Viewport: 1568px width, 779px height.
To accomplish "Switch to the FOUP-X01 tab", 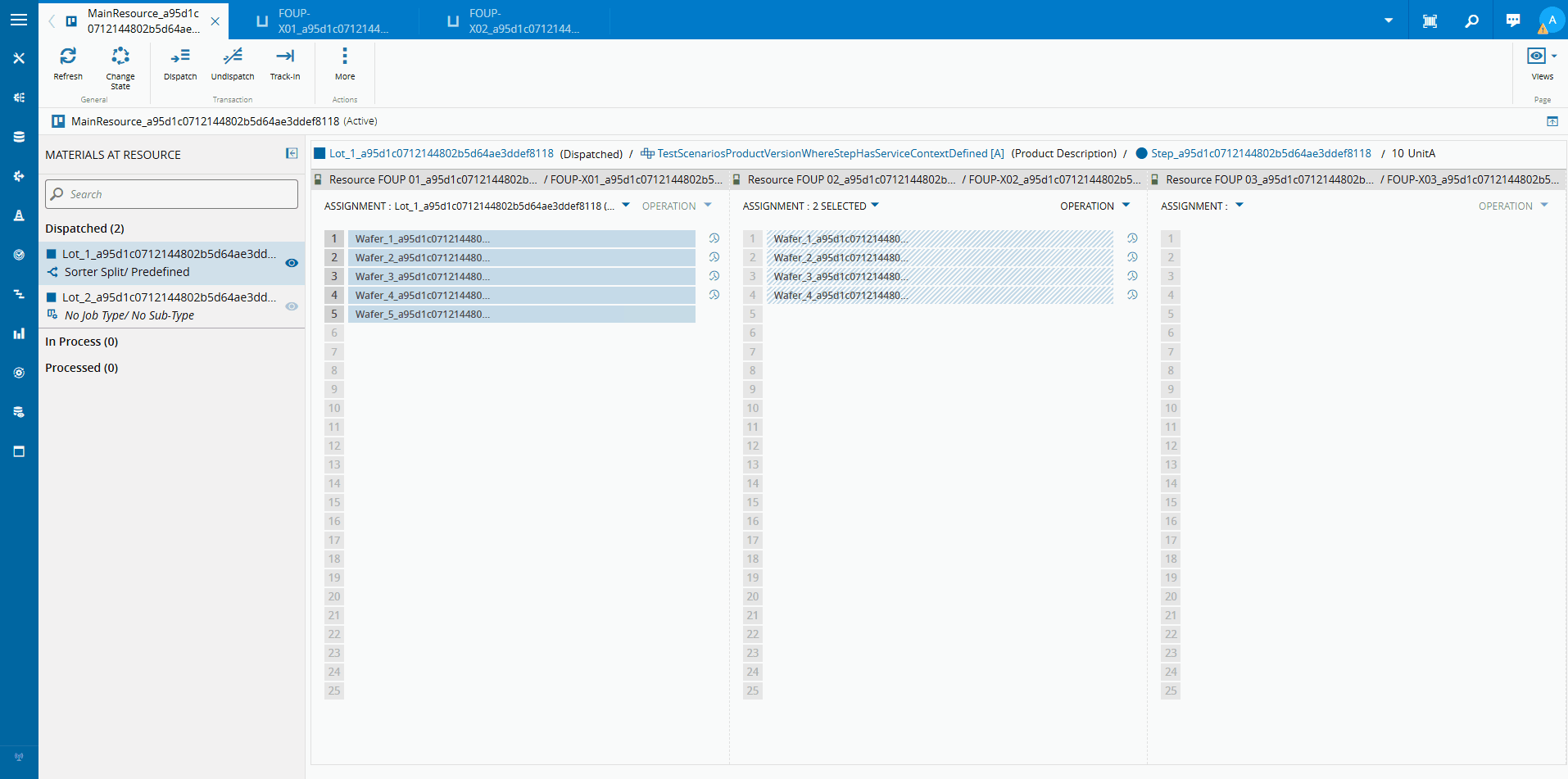I will pos(324,20).
